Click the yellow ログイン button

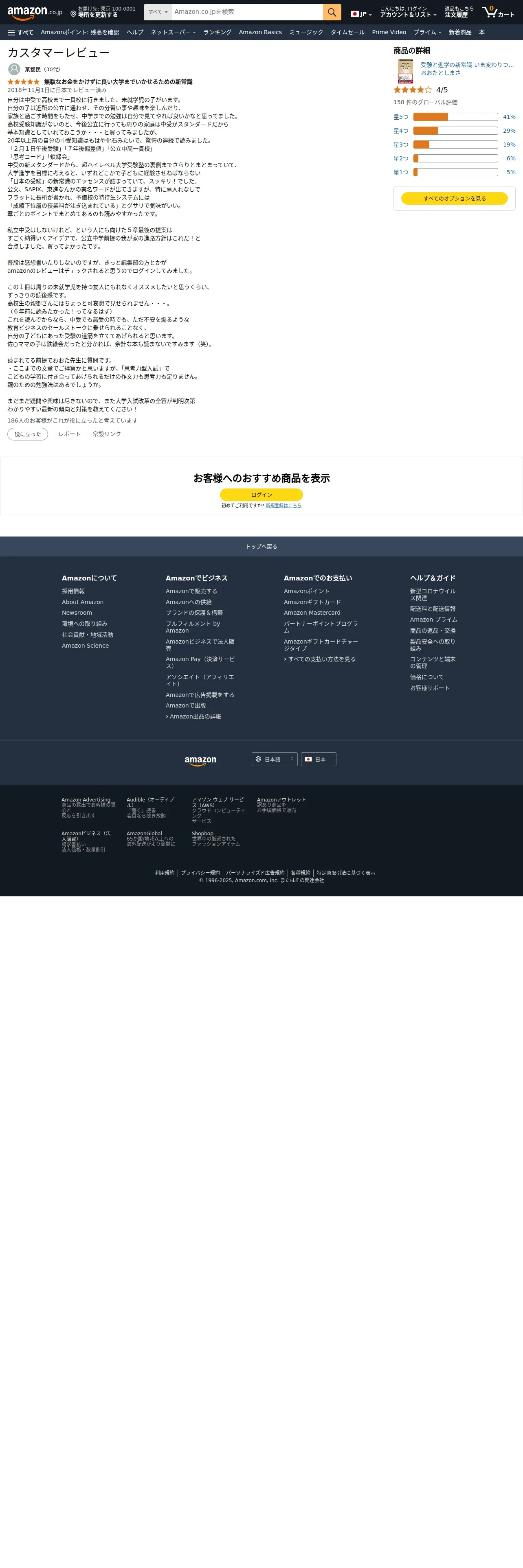[261, 495]
